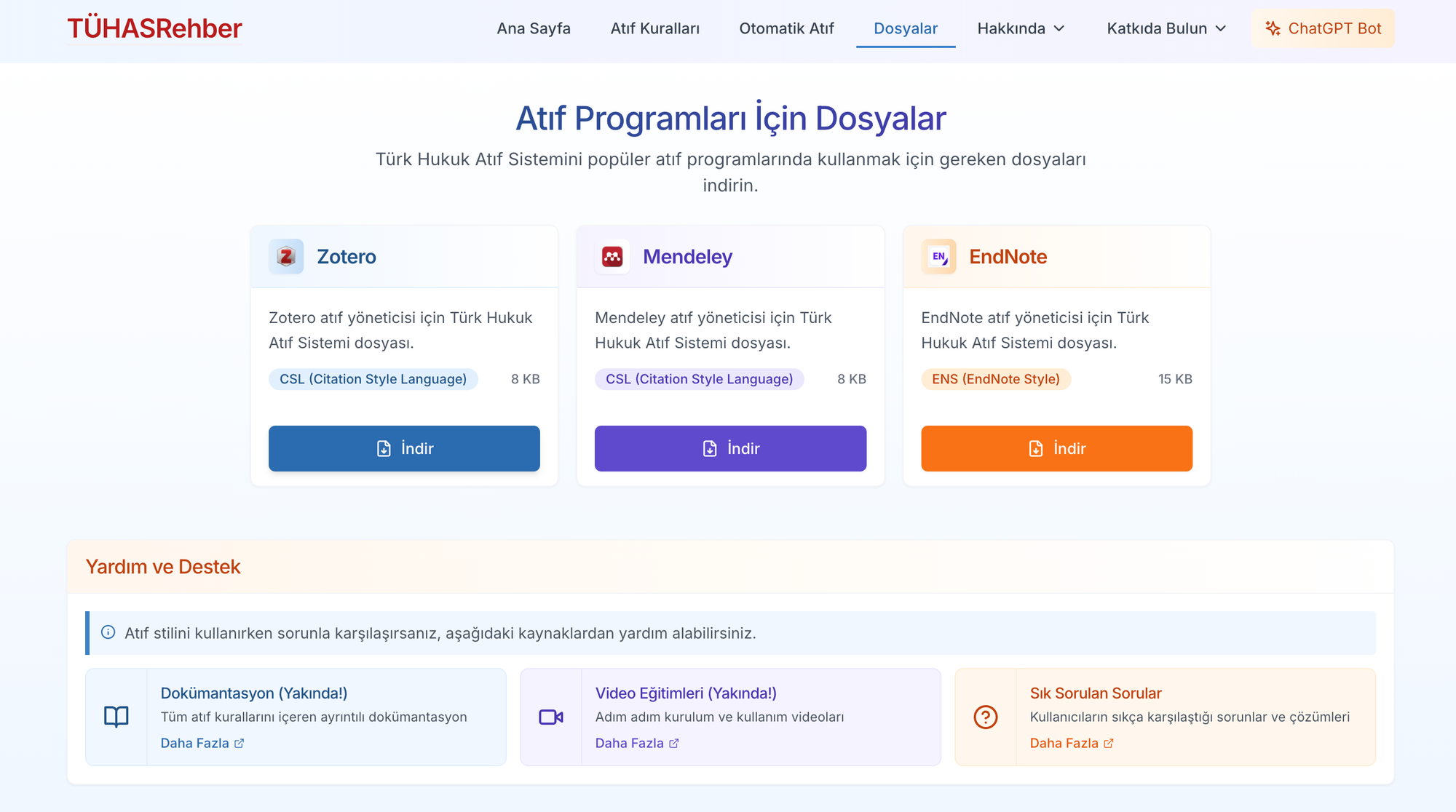
Task: Click Daha Fazla link under Dokümantasyon
Action: [x=202, y=743]
